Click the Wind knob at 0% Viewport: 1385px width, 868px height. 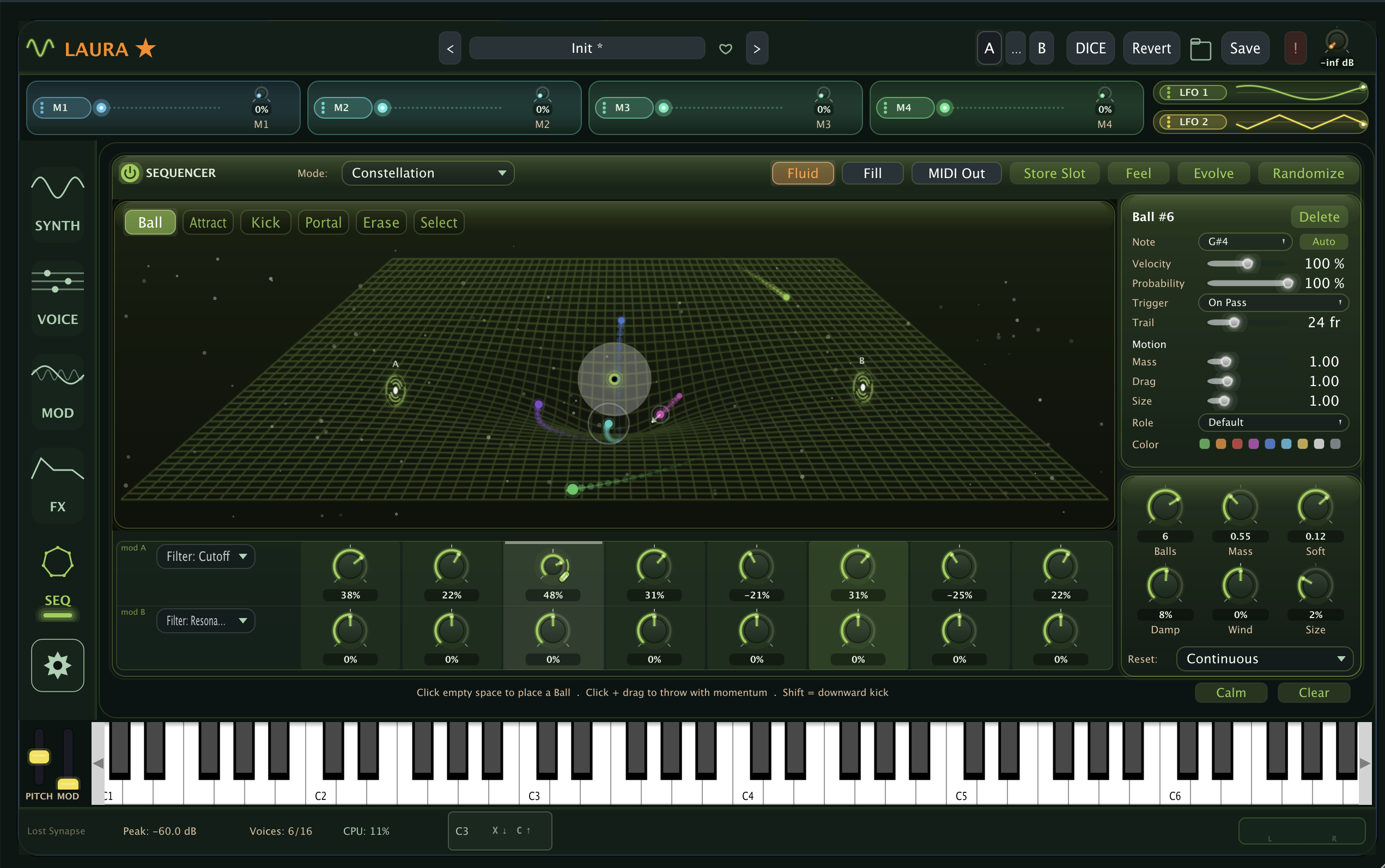click(x=1240, y=585)
